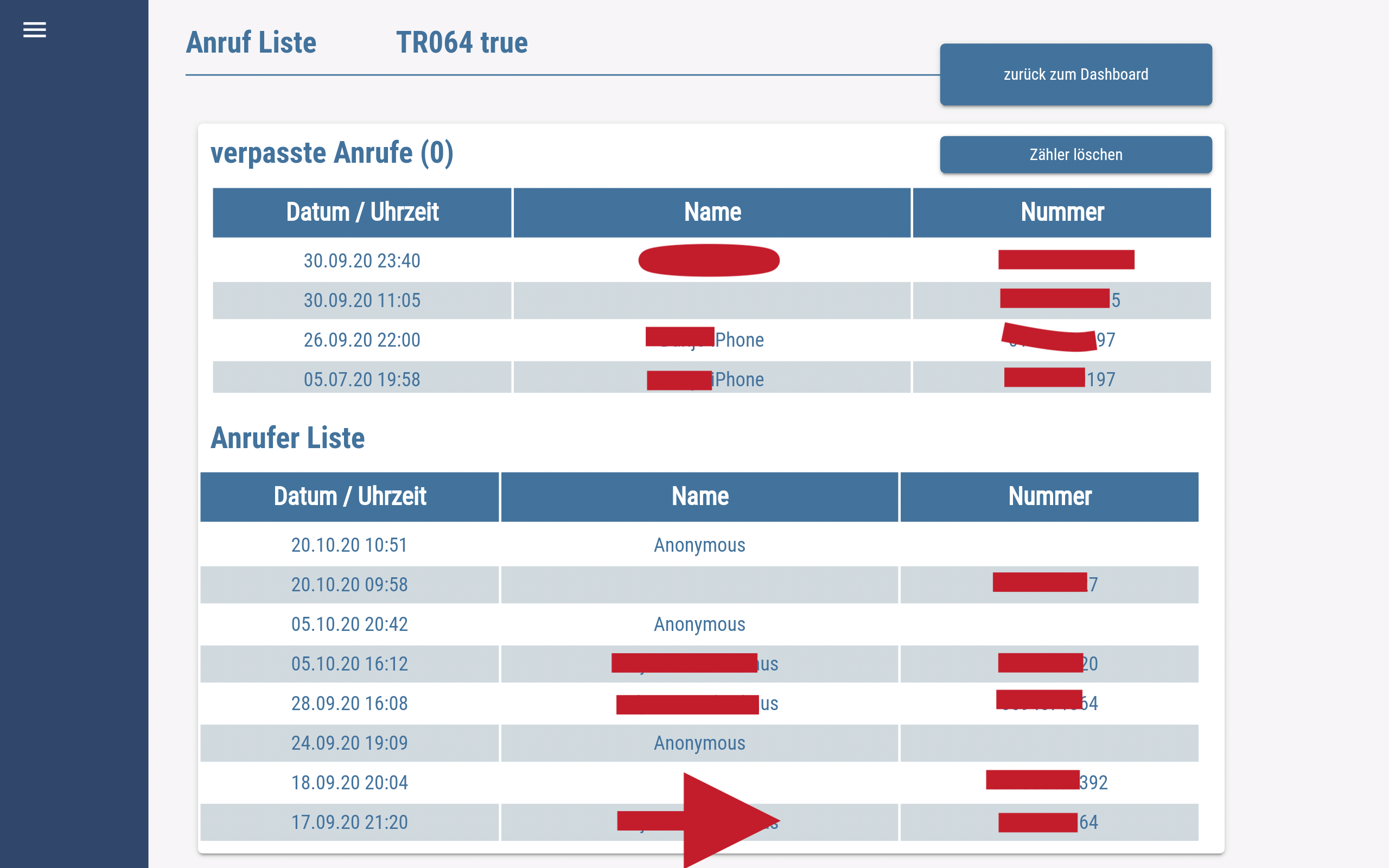Click Anonymous caller at 24.09.20 19:09
This screenshot has height=868, width=1389.
pos(699,743)
